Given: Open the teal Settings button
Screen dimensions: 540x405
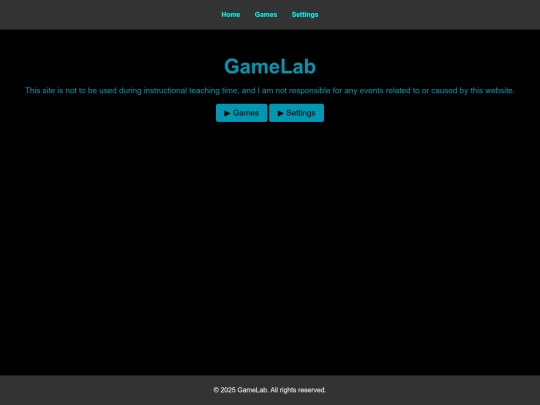Looking at the screenshot, I should pos(297,113).
